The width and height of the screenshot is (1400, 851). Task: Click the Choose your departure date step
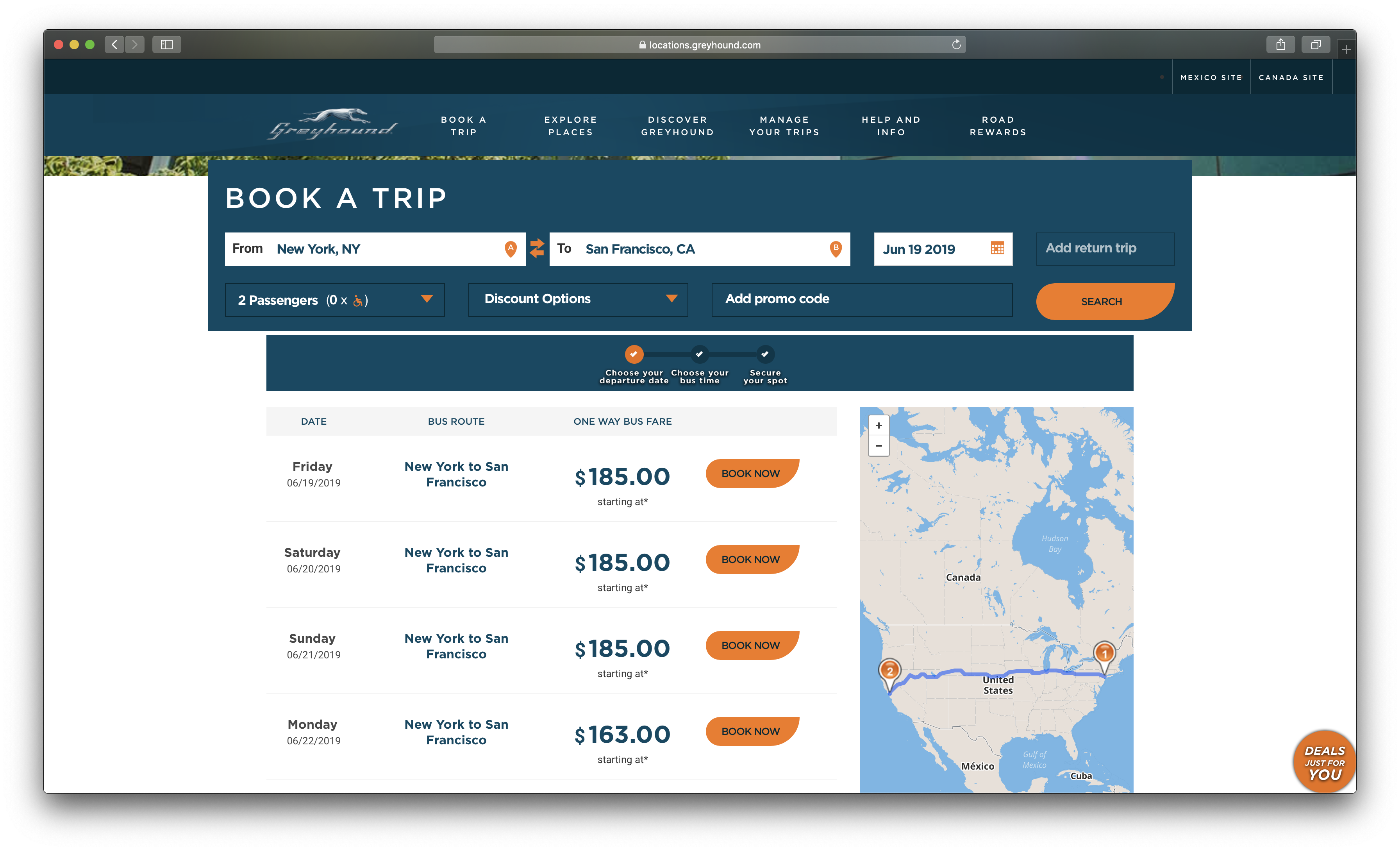tap(634, 365)
